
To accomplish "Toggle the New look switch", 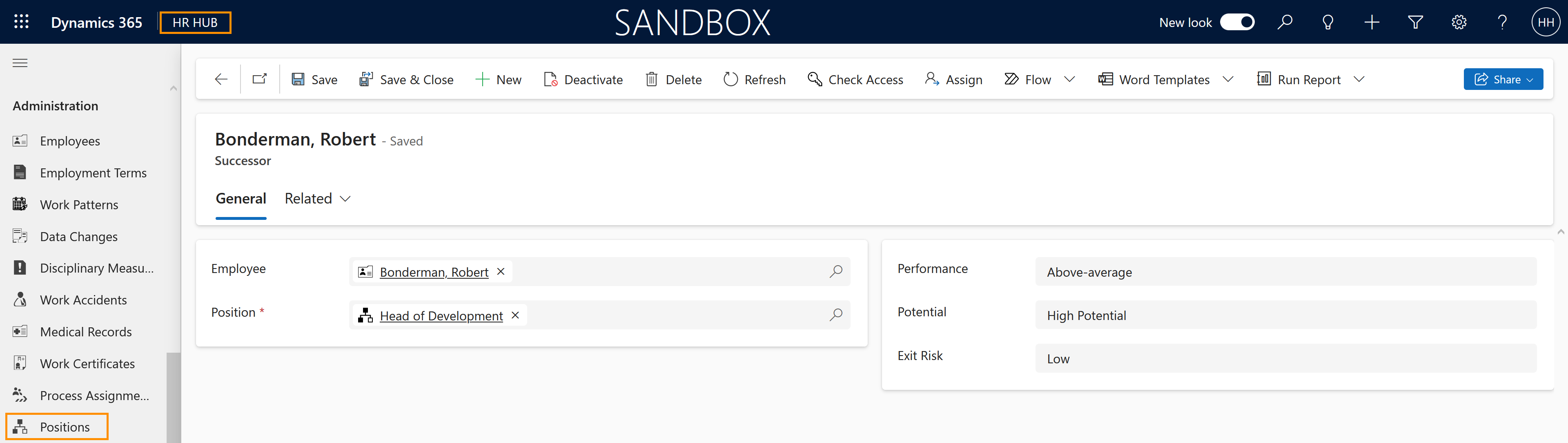I will click(x=1237, y=22).
